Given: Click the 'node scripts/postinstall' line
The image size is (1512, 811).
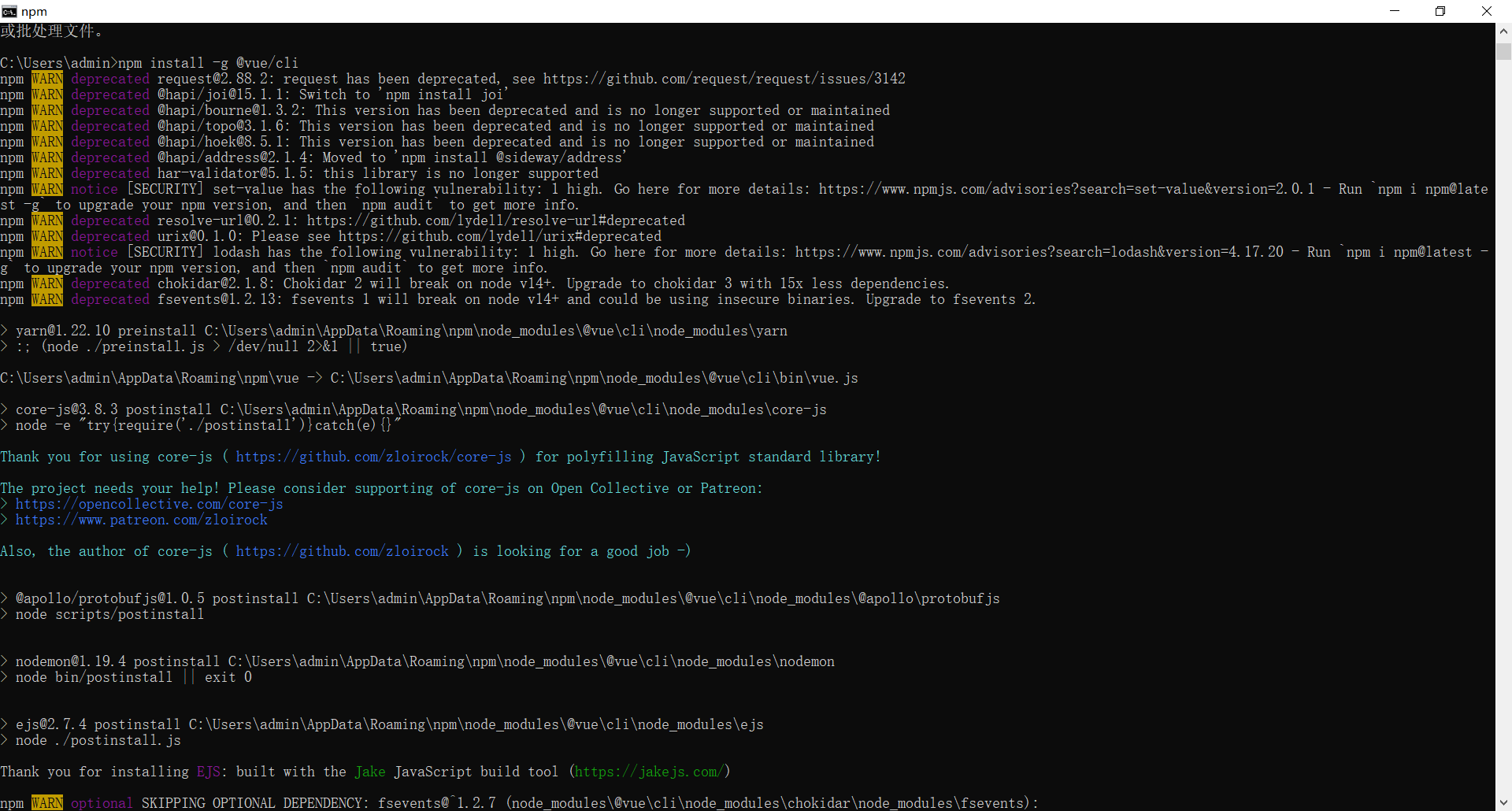Looking at the screenshot, I should (x=102, y=614).
